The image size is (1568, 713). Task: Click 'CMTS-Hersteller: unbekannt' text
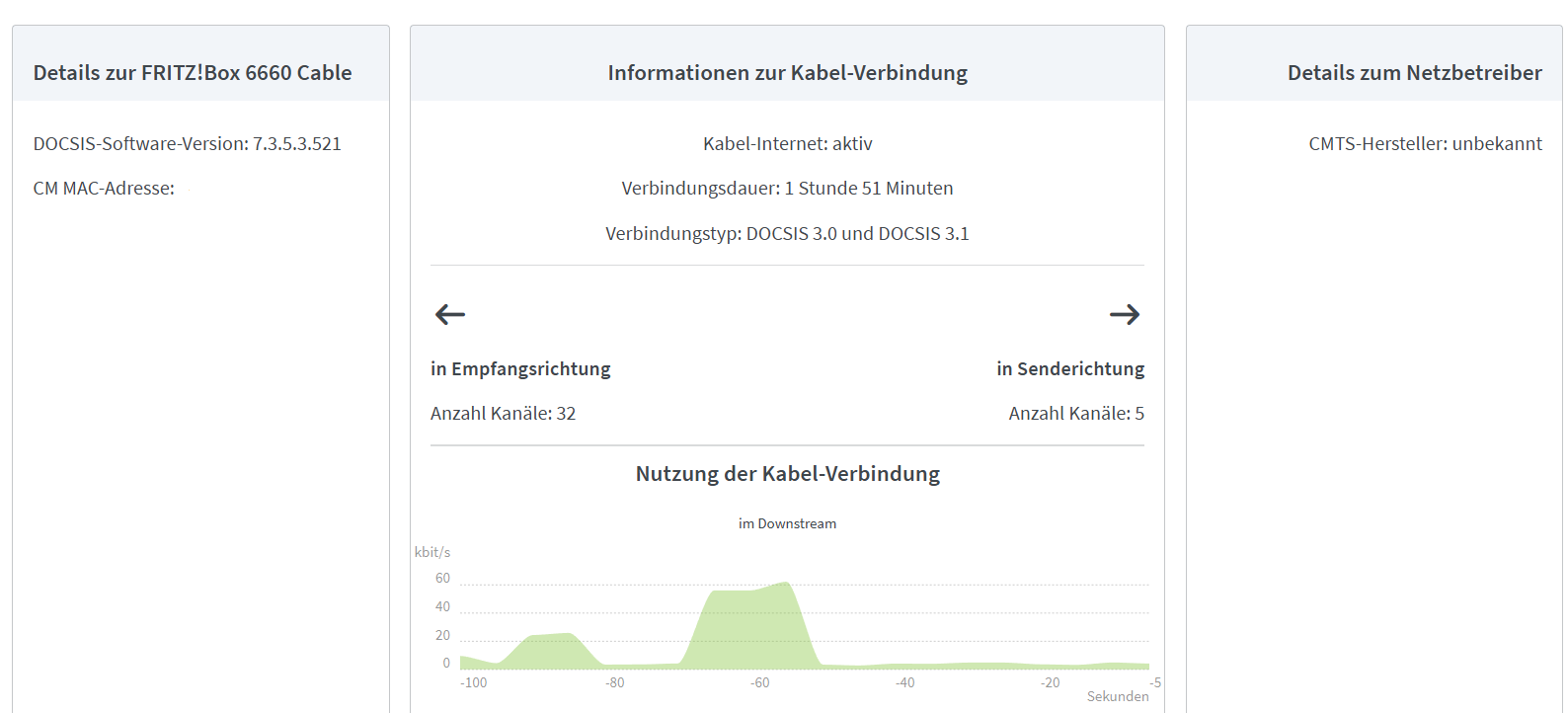pos(1425,144)
